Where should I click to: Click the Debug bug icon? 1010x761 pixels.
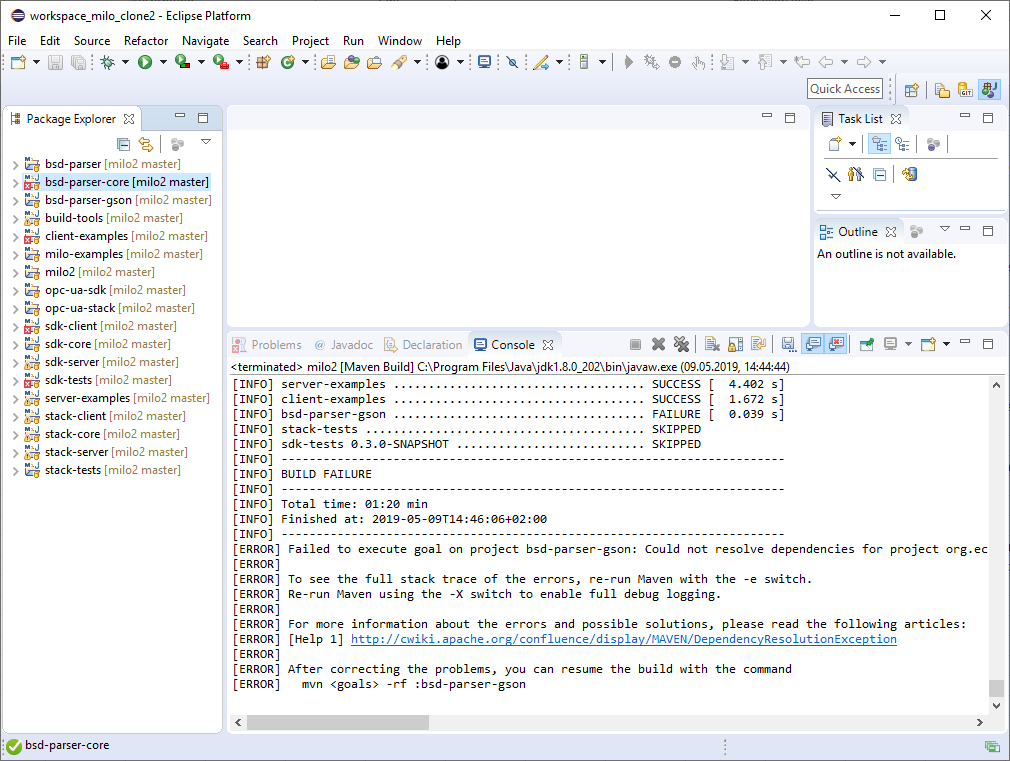click(107, 62)
